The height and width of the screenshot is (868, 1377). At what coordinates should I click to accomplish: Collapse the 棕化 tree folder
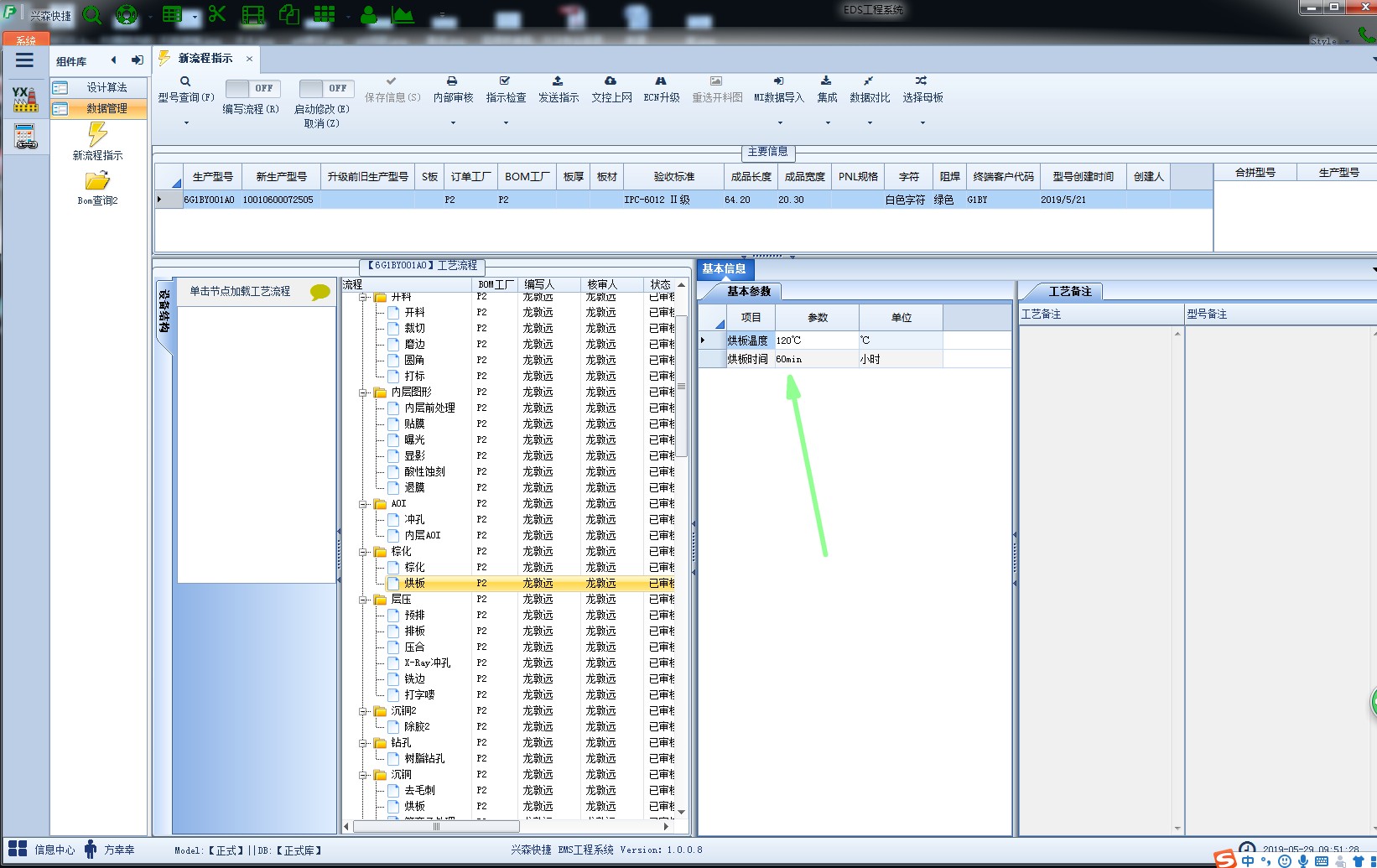coord(363,552)
